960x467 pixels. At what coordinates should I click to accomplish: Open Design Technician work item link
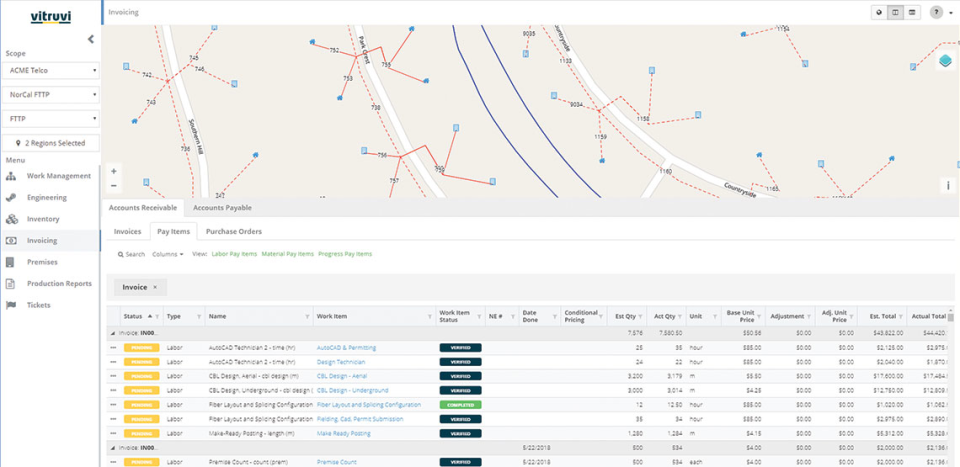340,362
